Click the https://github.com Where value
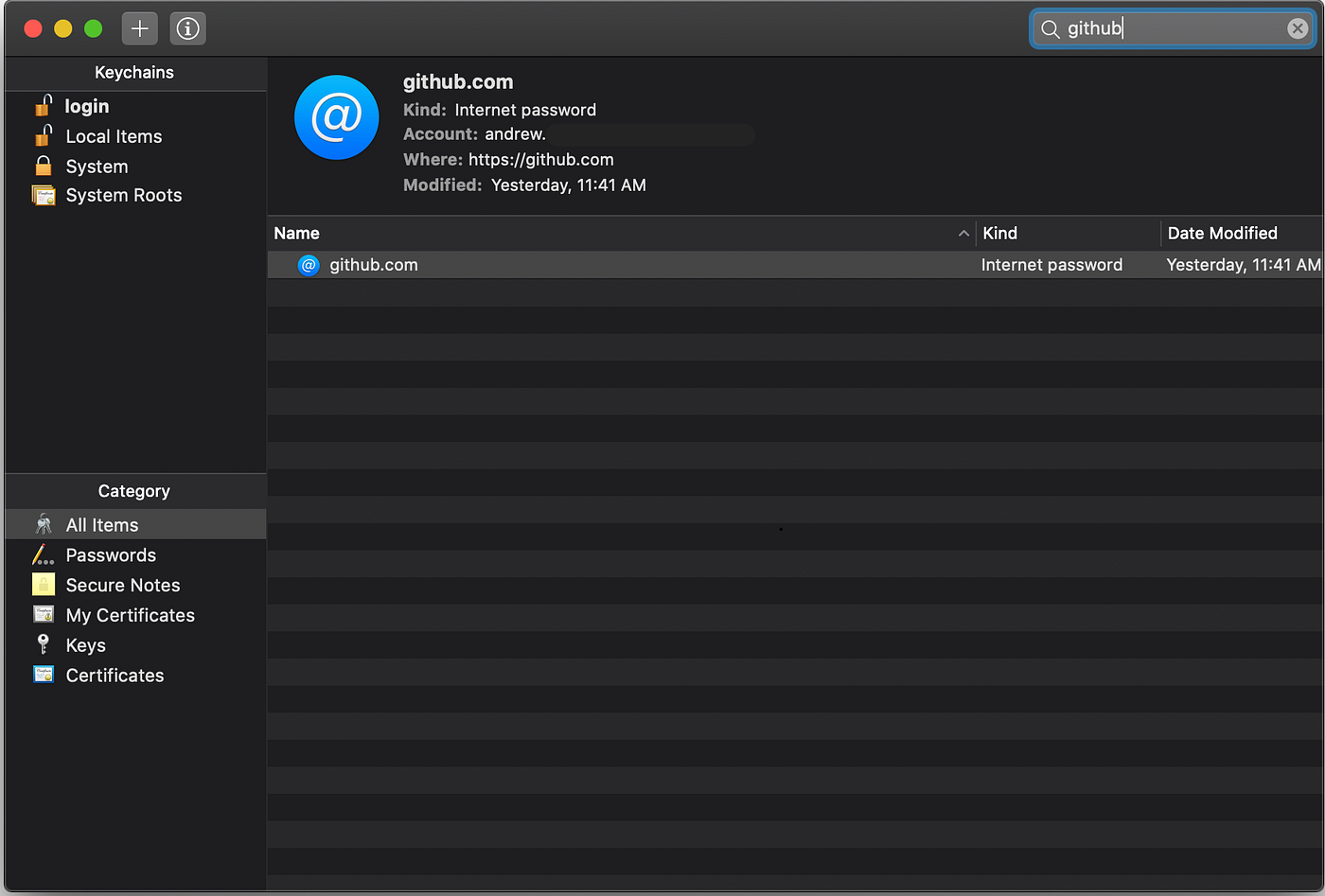Viewport: 1325px width, 896px height. tap(540, 159)
